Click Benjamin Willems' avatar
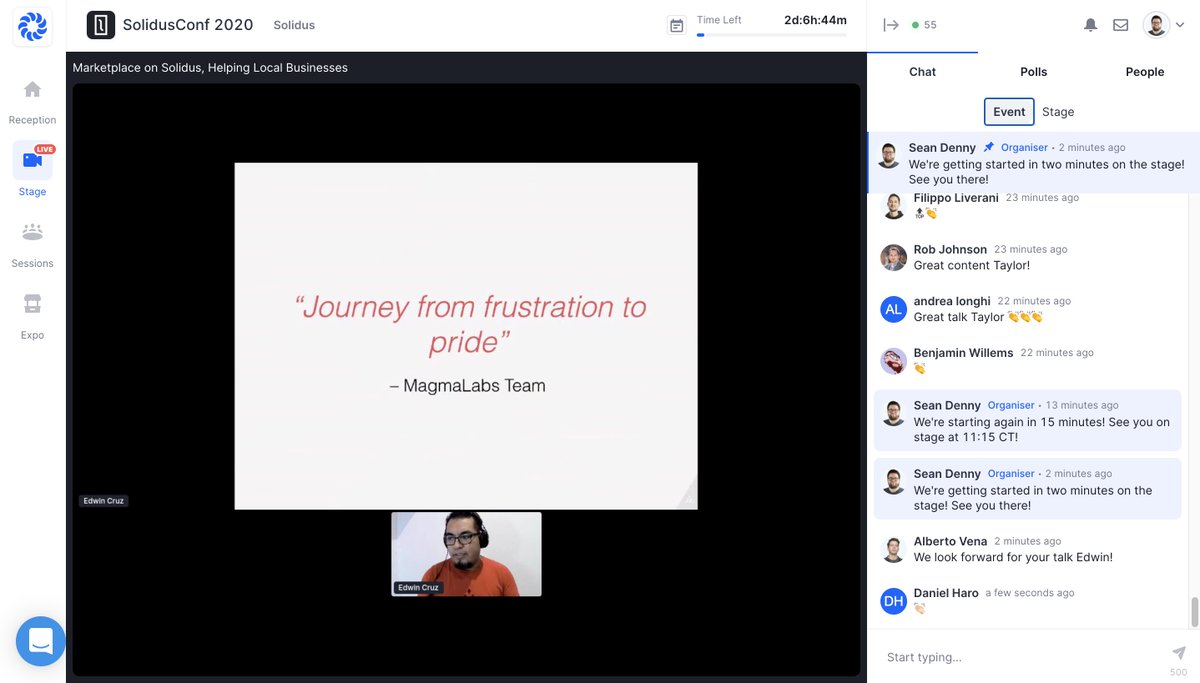The image size is (1200, 683). [893, 361]
